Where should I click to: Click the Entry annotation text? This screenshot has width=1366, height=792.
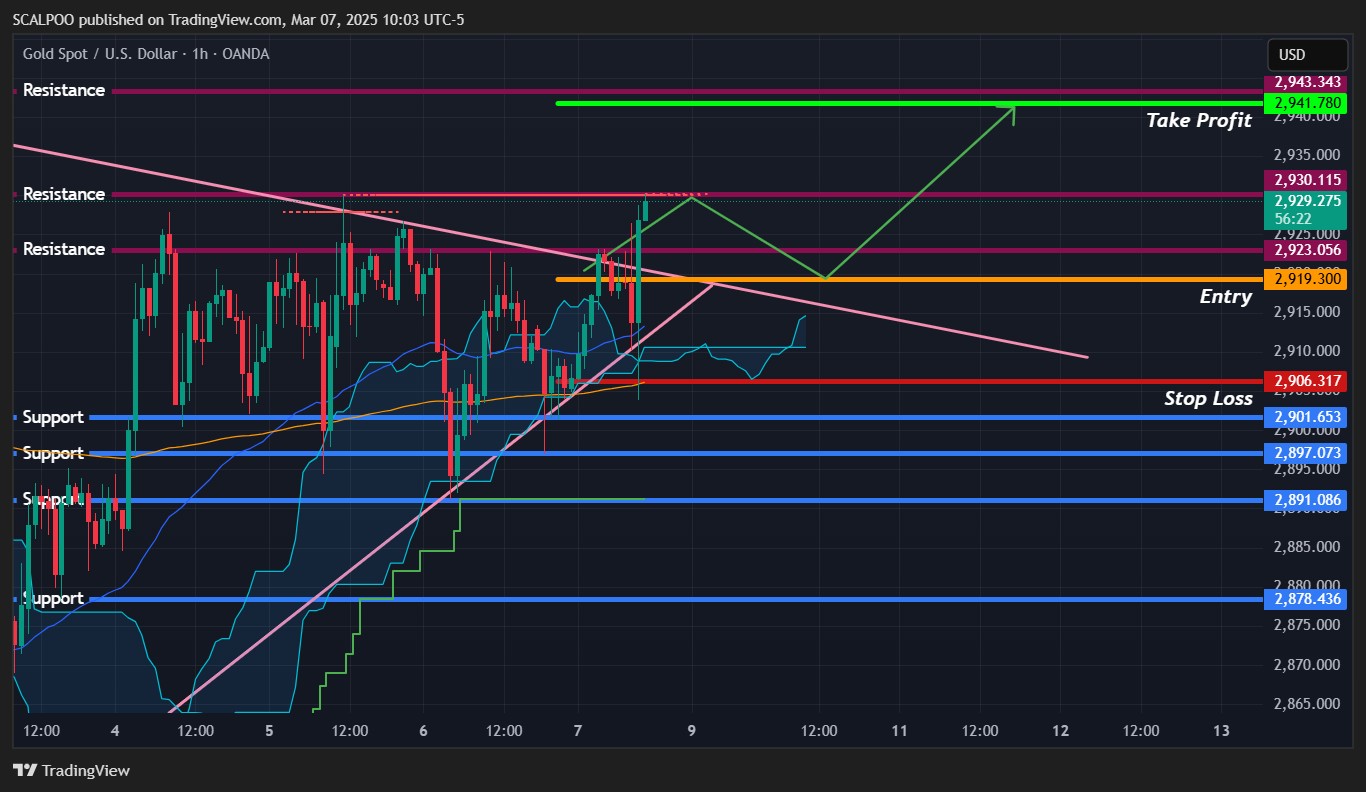coord(1226,297)
